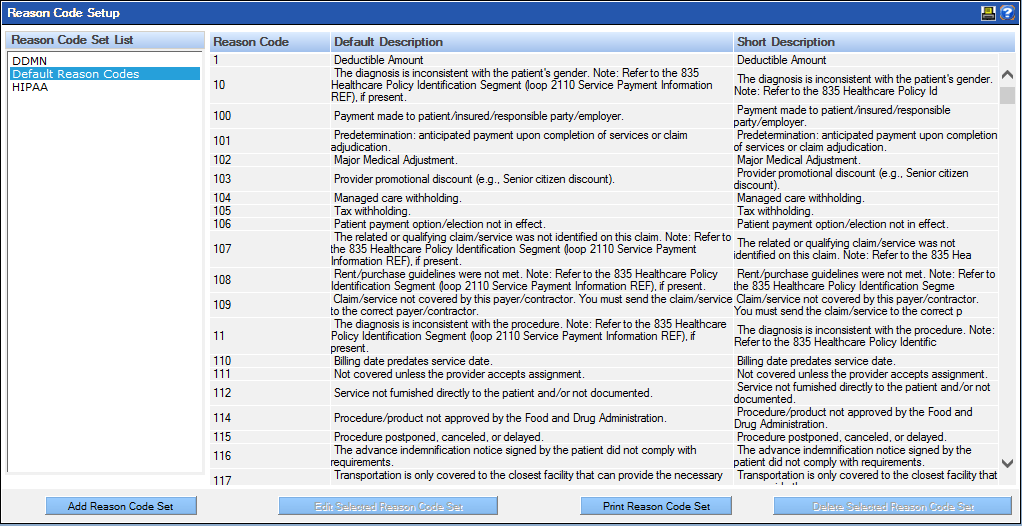Click 'Claim/service not covered by this payer' default description
Image resolution: width=1022 pixels, height=526 pixels.
pos(532,304)
